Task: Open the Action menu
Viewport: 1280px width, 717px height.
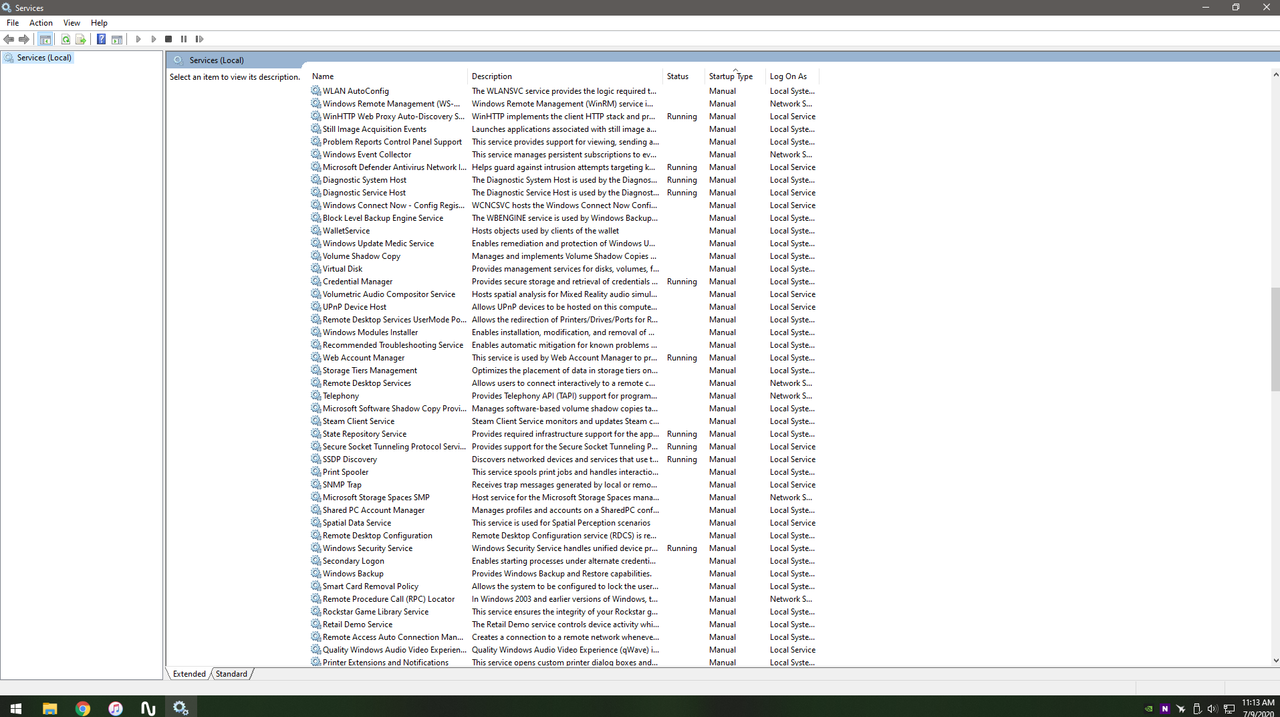Action: point(41,22)
